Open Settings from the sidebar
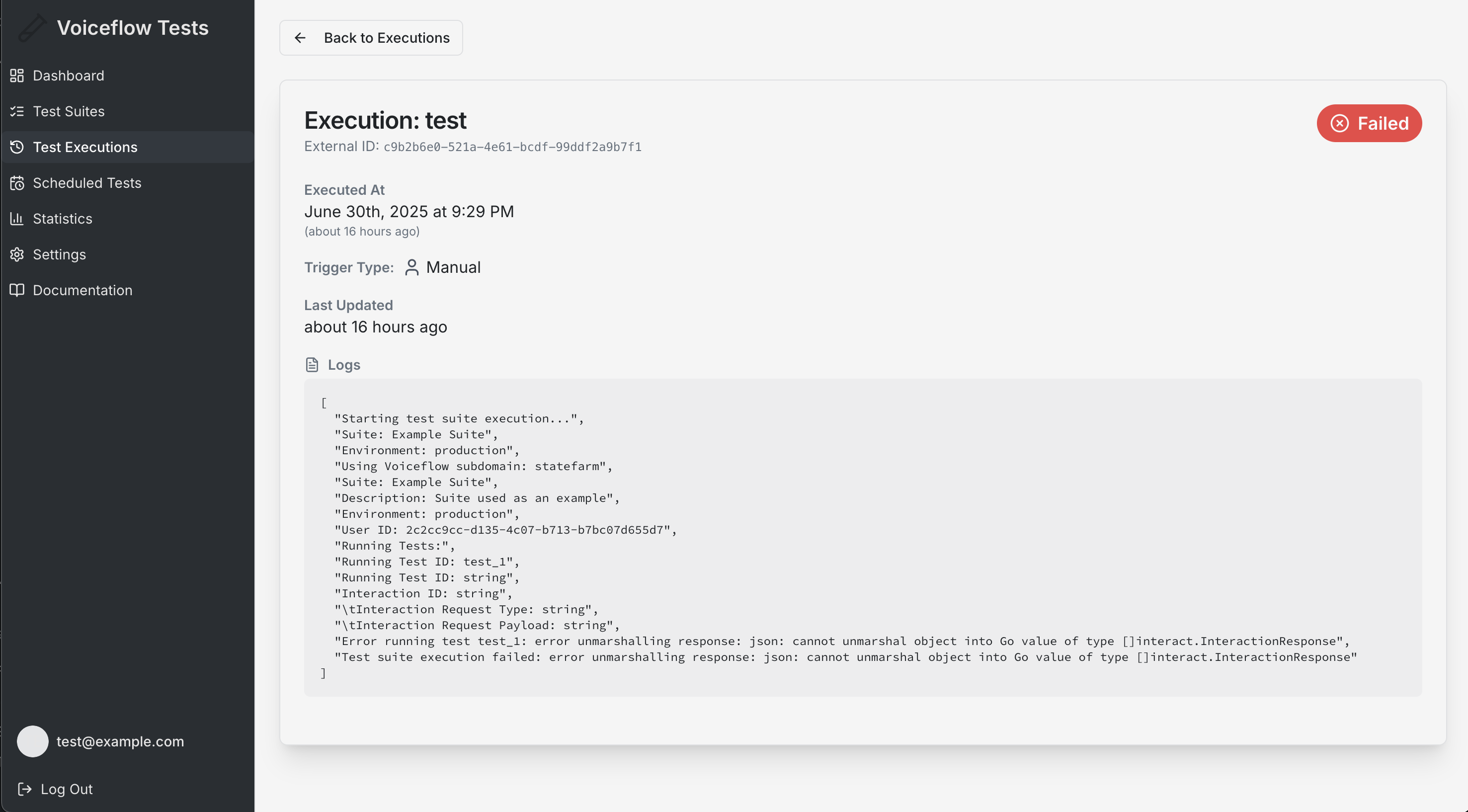1468x812 pixels. click(128, 254)
